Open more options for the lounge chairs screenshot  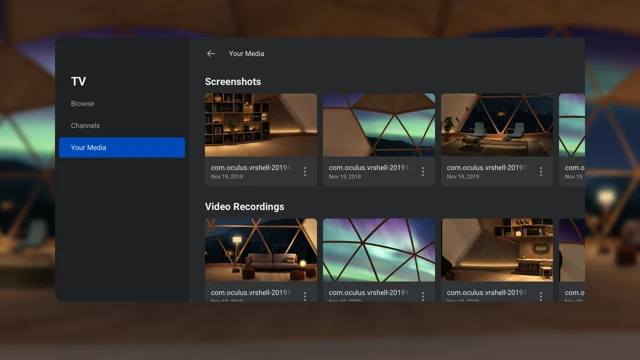(541, 171)
